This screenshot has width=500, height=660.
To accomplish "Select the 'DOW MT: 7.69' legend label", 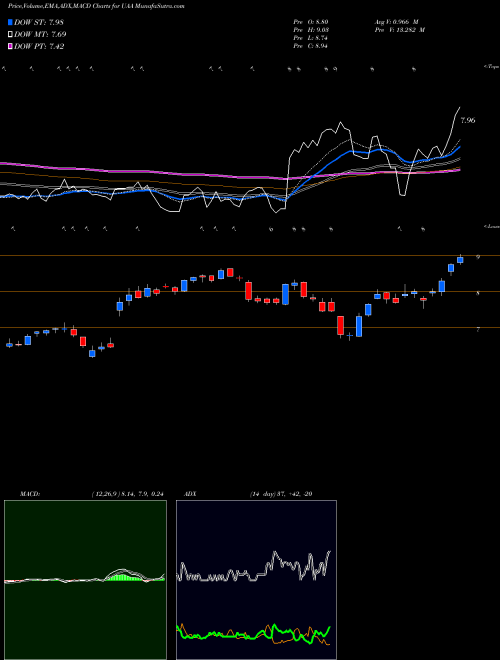I will click(x=40, y=35).
